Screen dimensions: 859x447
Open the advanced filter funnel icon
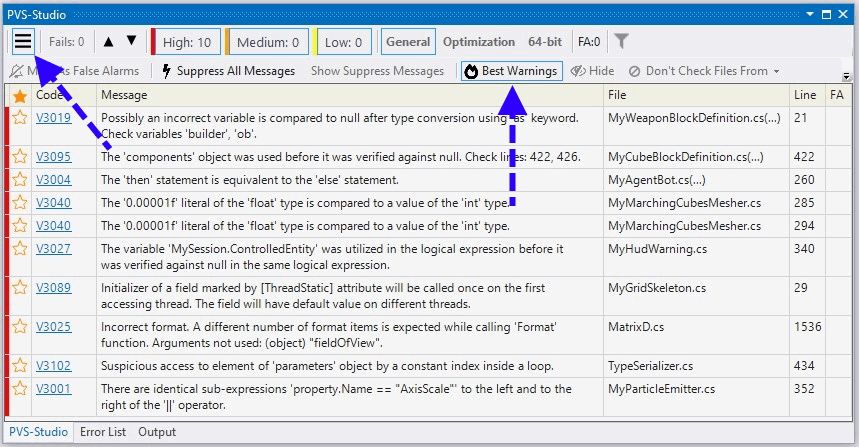click(621, 41)
